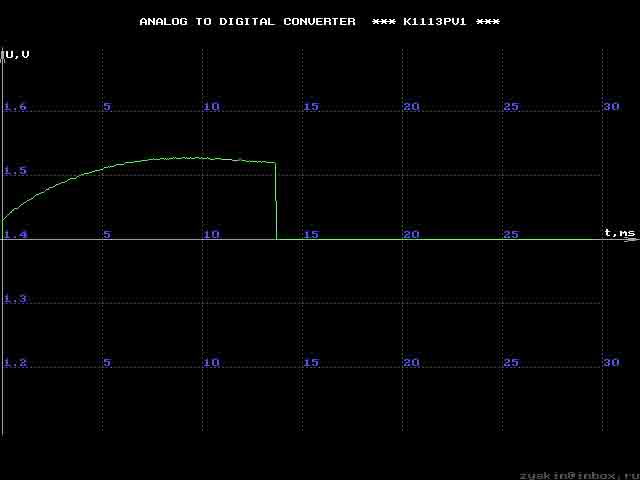Viewport: 640px width, 480px height.
Task: Click the t,ms axis label
Action: [x=620, y=233]
